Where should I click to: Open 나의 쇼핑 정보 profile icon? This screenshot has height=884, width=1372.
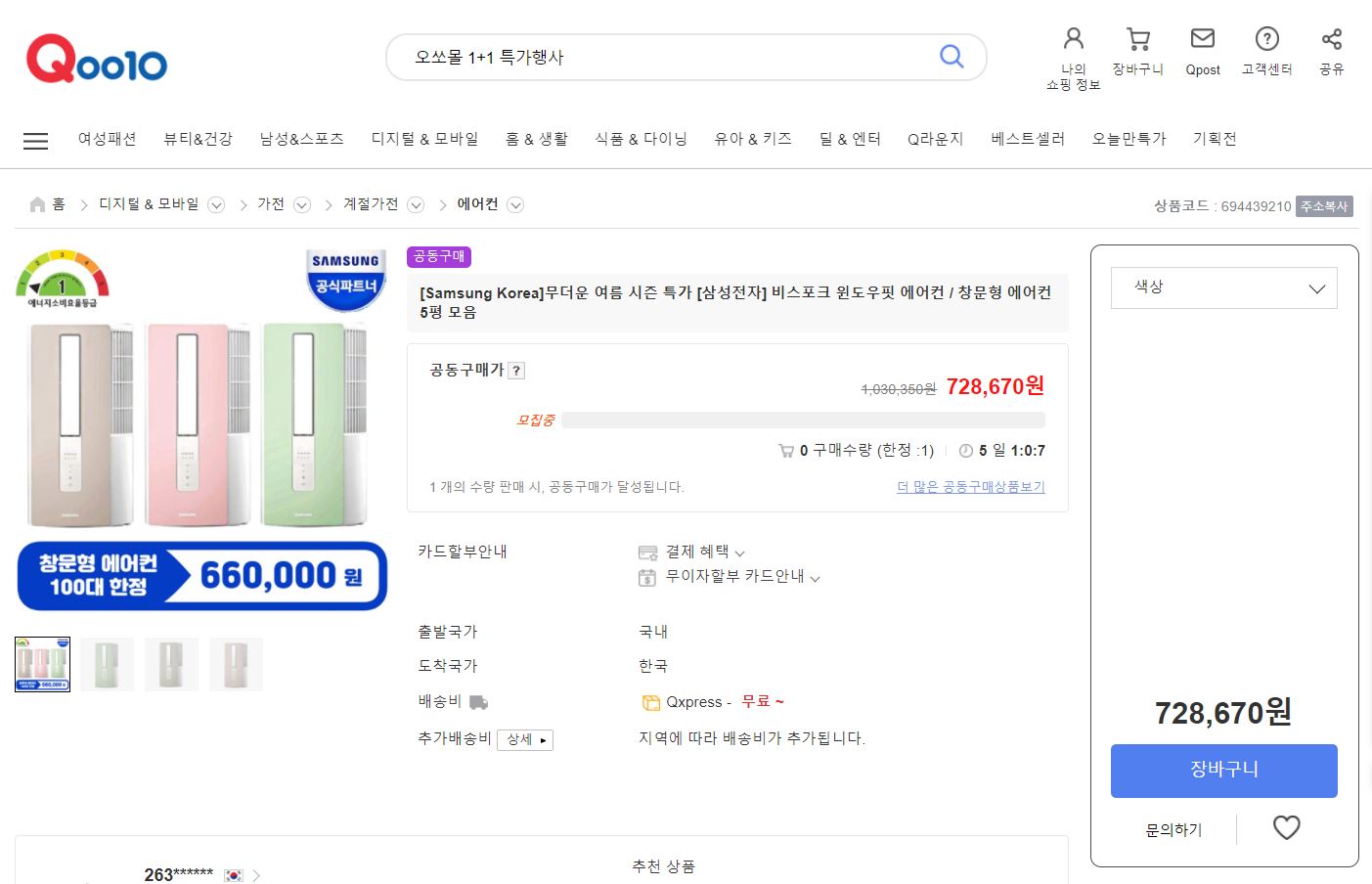point(1074,38)
